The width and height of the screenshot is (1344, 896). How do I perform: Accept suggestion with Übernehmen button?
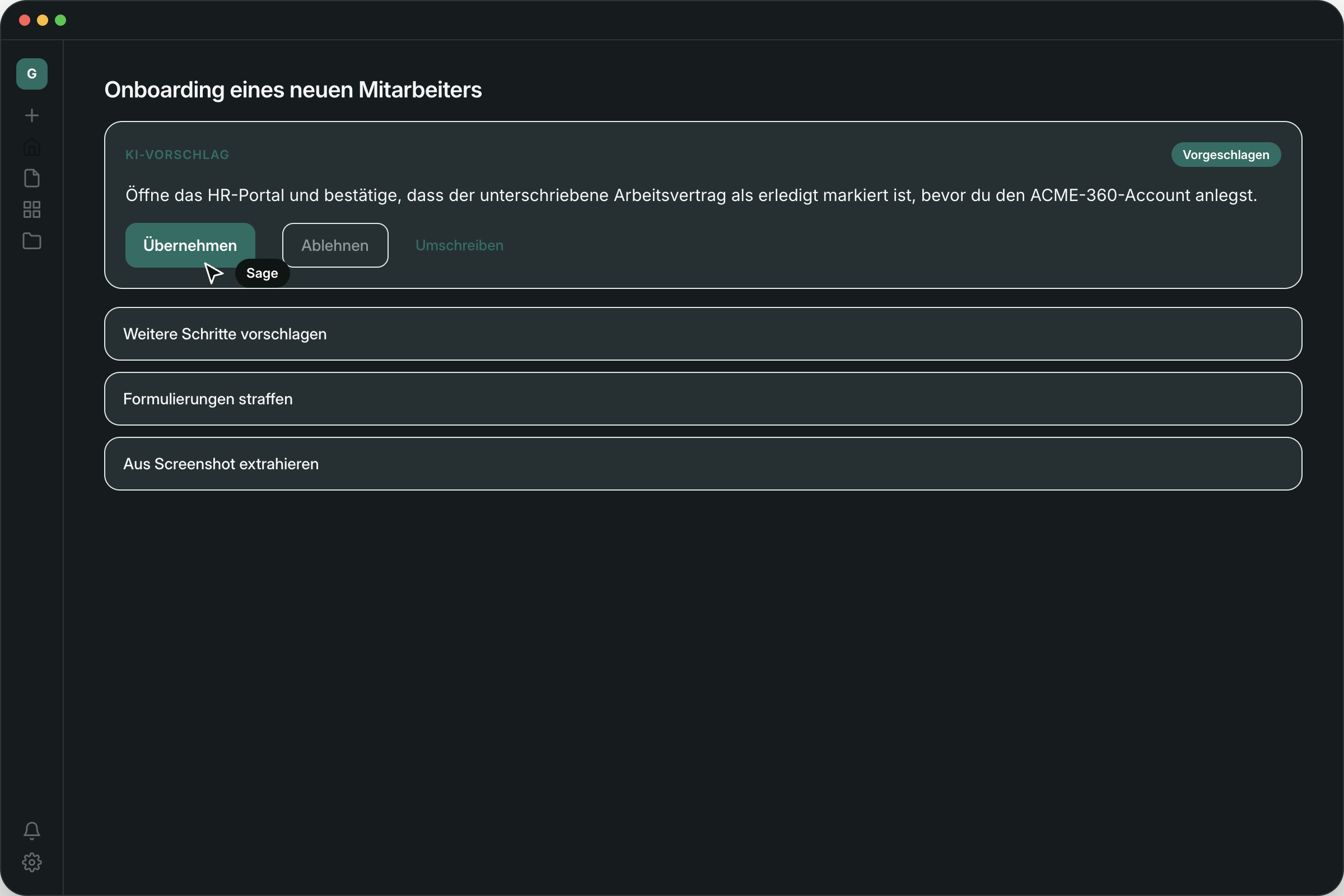pyautogui.click(x=190, y=245)
